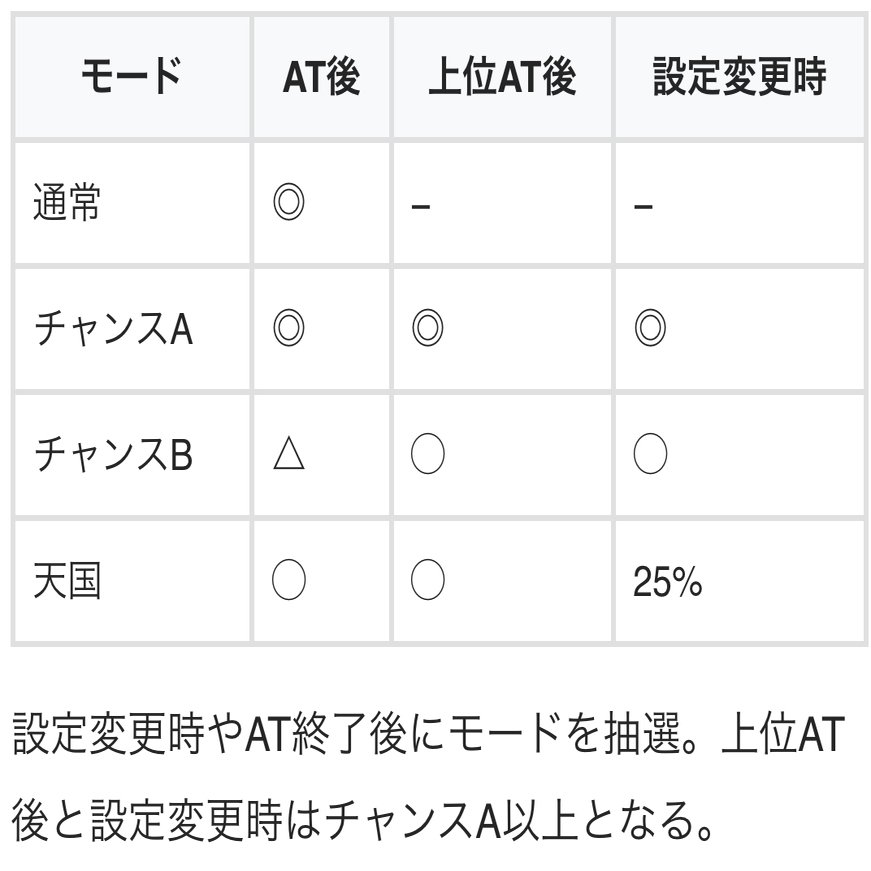Select the モード column header
The height and width of the screenshot is (871, 871).
tap(132, 77)
